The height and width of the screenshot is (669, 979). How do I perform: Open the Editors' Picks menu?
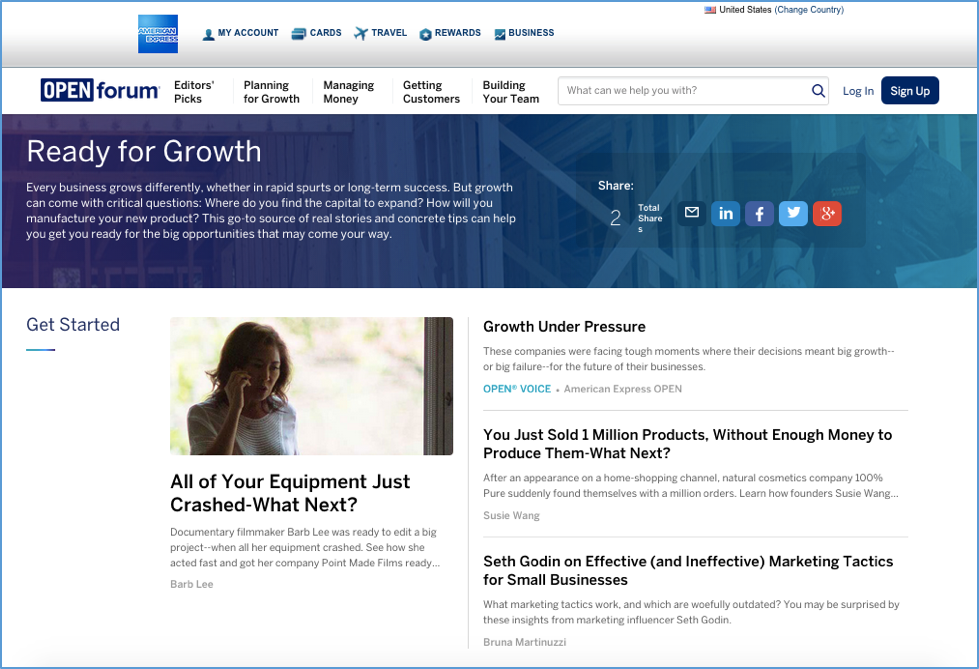[x=195, y=91]
